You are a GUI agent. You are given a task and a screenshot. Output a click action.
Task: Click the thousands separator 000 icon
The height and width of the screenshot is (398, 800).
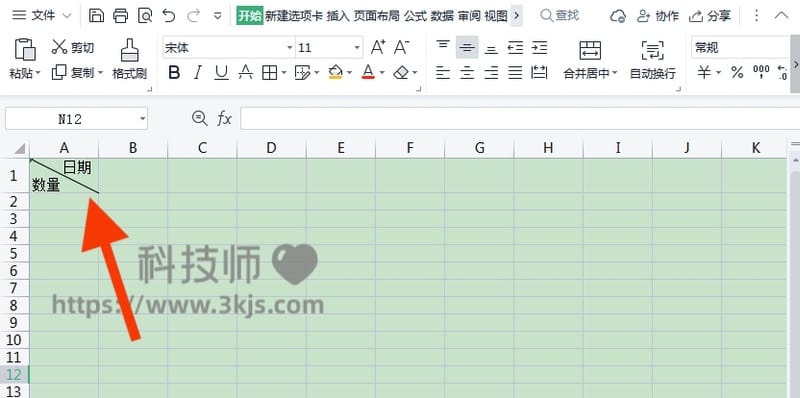tap(761, 72)
